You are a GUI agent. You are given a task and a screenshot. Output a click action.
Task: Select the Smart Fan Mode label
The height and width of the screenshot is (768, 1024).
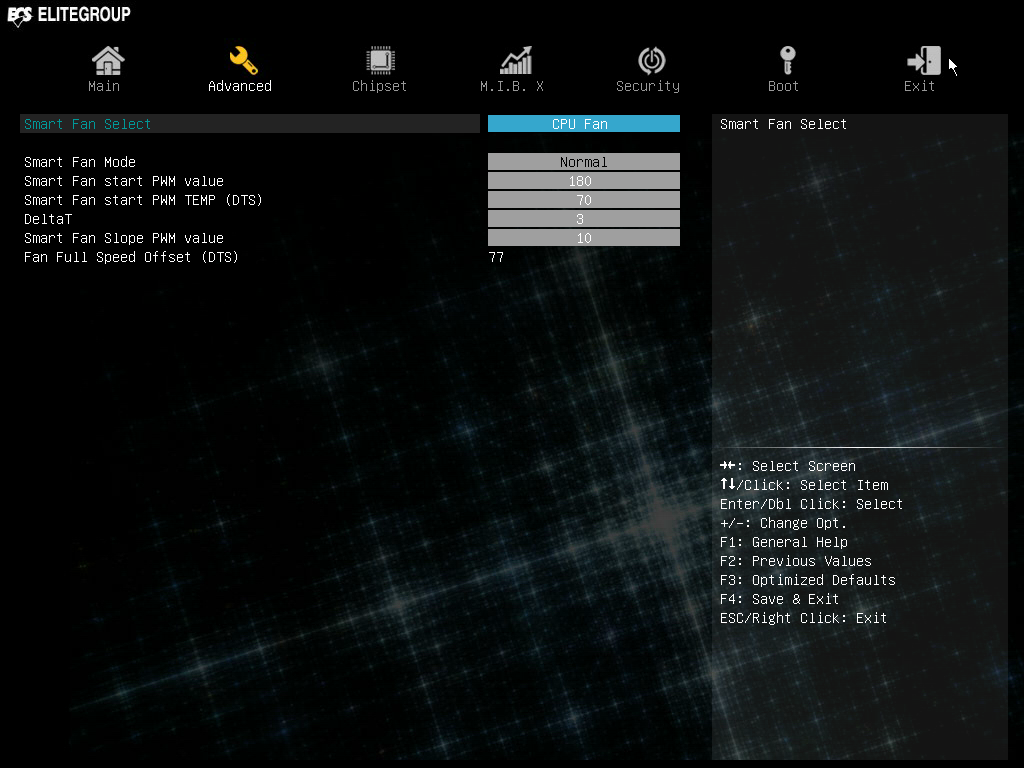80,162
